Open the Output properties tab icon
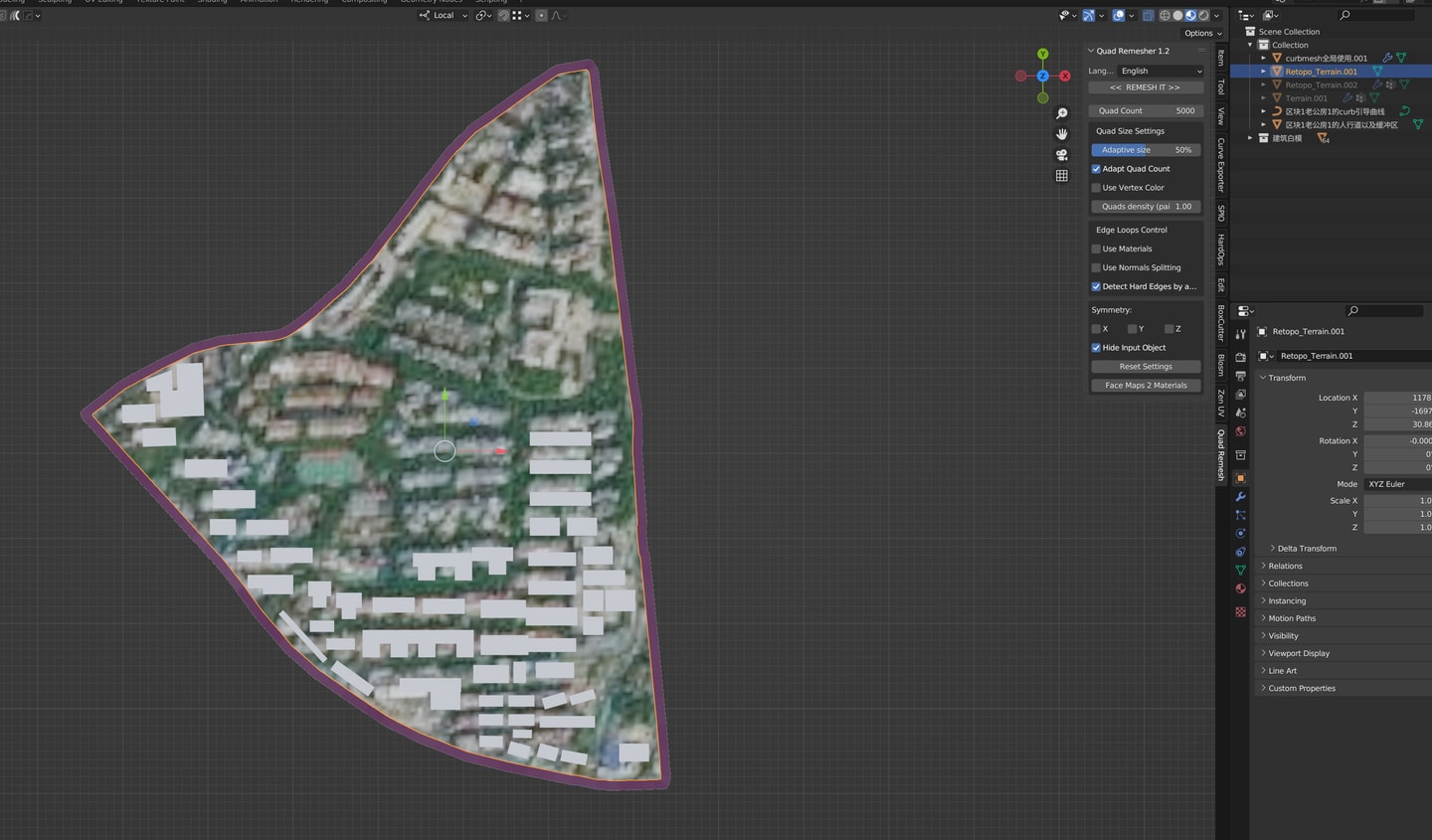 [x=1240, y=376]
